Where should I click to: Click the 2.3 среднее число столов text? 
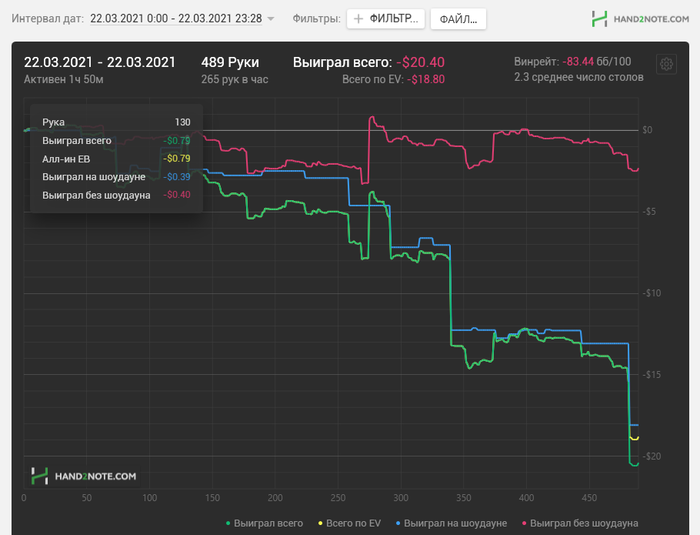click(x=579, y=77)
